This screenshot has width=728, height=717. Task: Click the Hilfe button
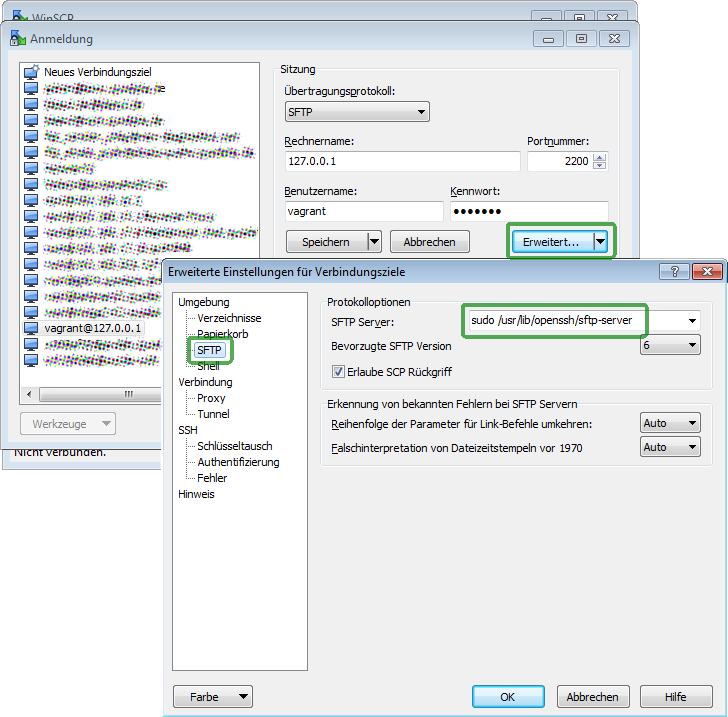676,697
